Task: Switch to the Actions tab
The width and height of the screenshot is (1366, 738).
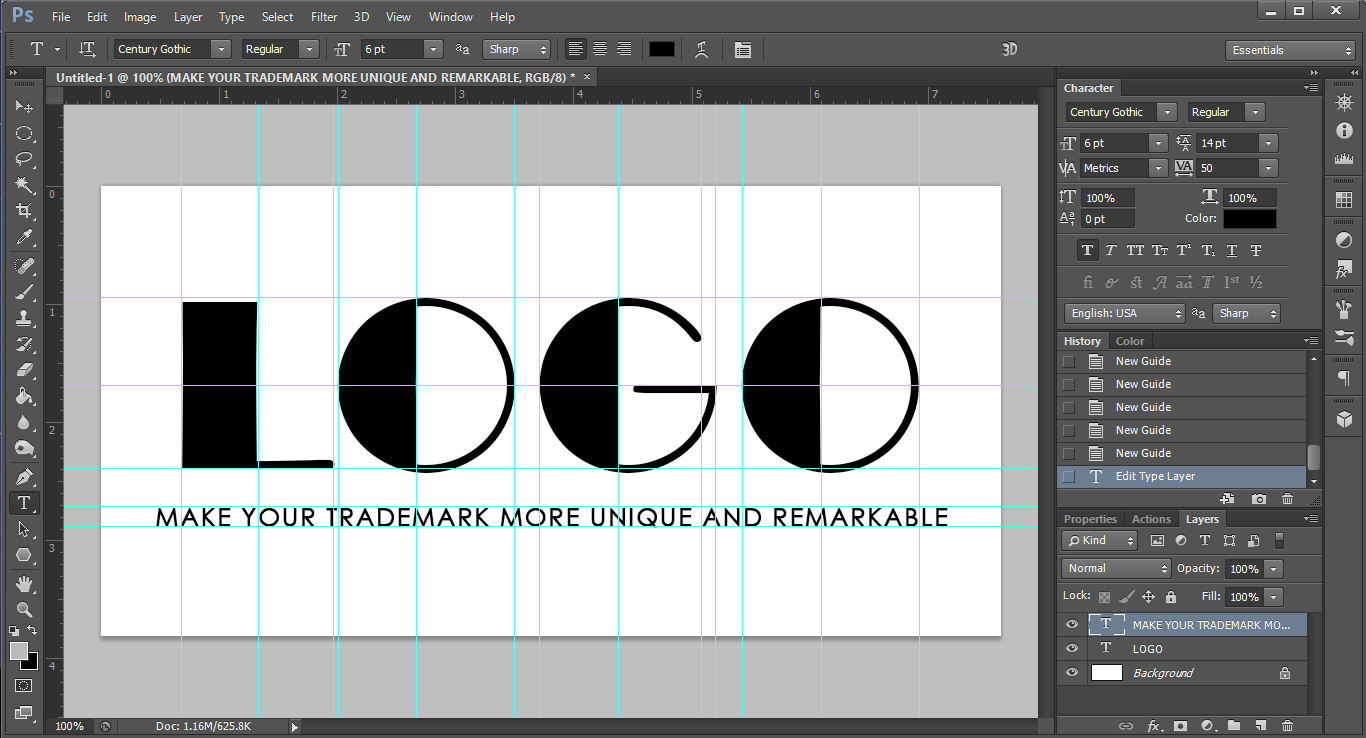Action: [1151, 519]
